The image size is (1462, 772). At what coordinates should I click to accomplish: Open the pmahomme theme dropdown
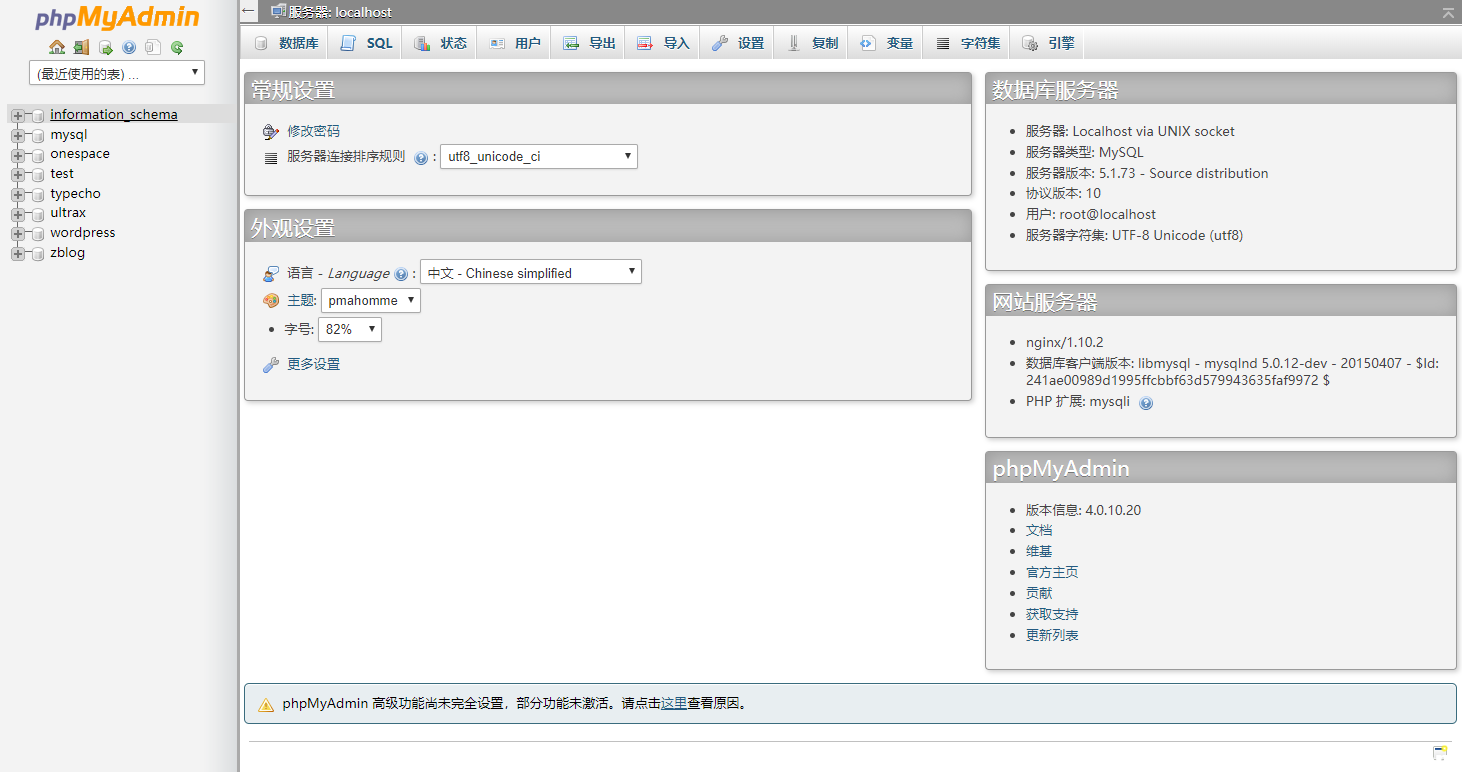tap(371, 300)
